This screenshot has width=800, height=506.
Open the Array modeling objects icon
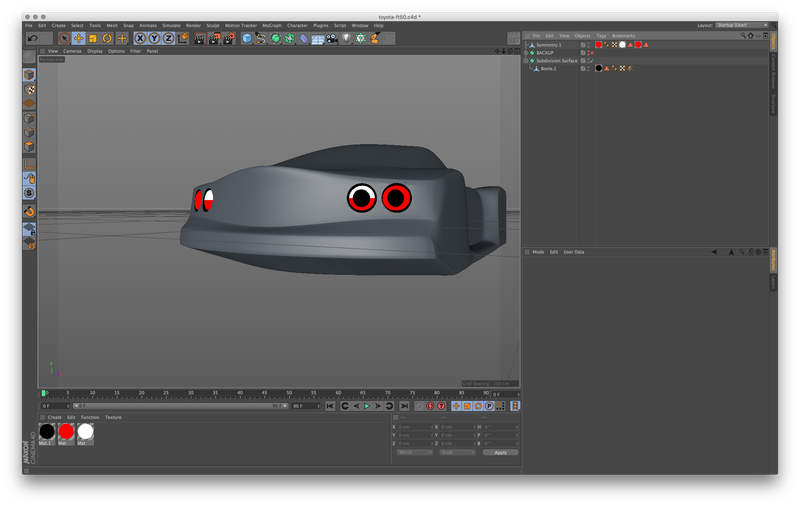coord(290,38)
